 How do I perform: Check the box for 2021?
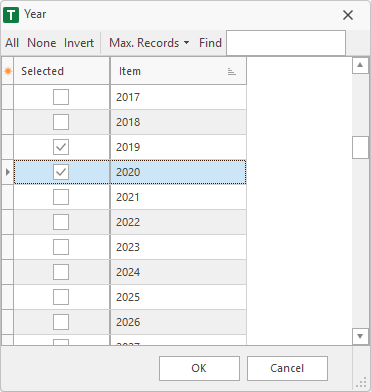coord(61,197)
